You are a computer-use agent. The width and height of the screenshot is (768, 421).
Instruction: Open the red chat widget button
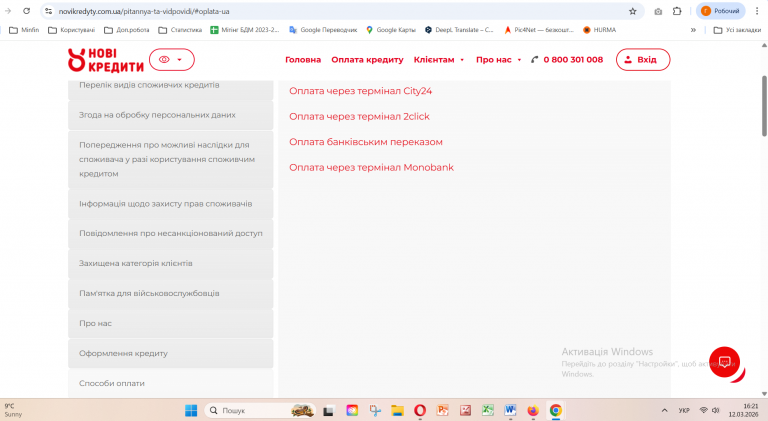pyautogui.click(x=725, y=362)
